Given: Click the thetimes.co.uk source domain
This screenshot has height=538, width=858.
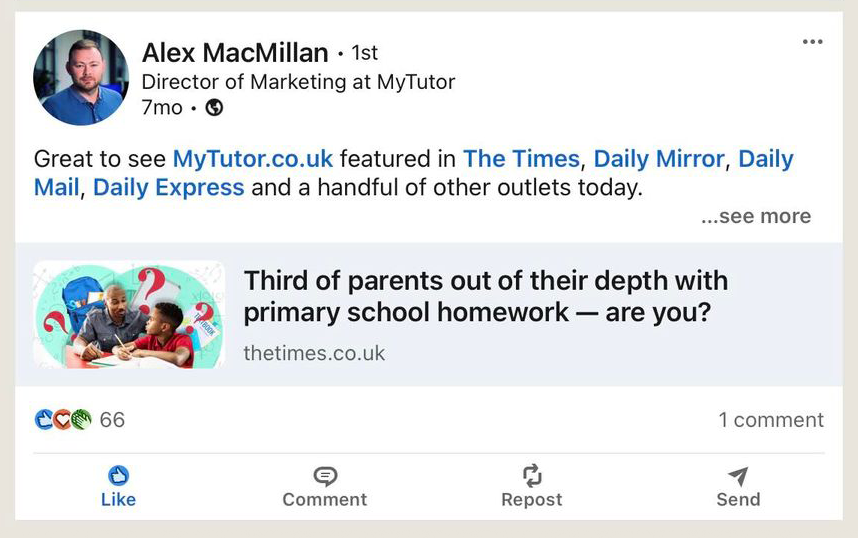Looking at the screenshot, I should point(314,353).
